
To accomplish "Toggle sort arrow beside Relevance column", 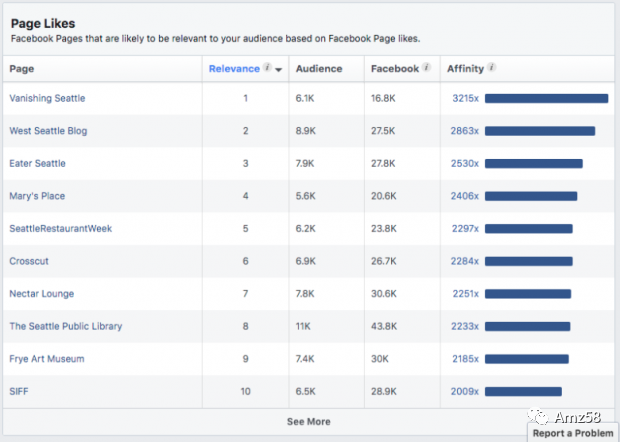I will (278, 70).
